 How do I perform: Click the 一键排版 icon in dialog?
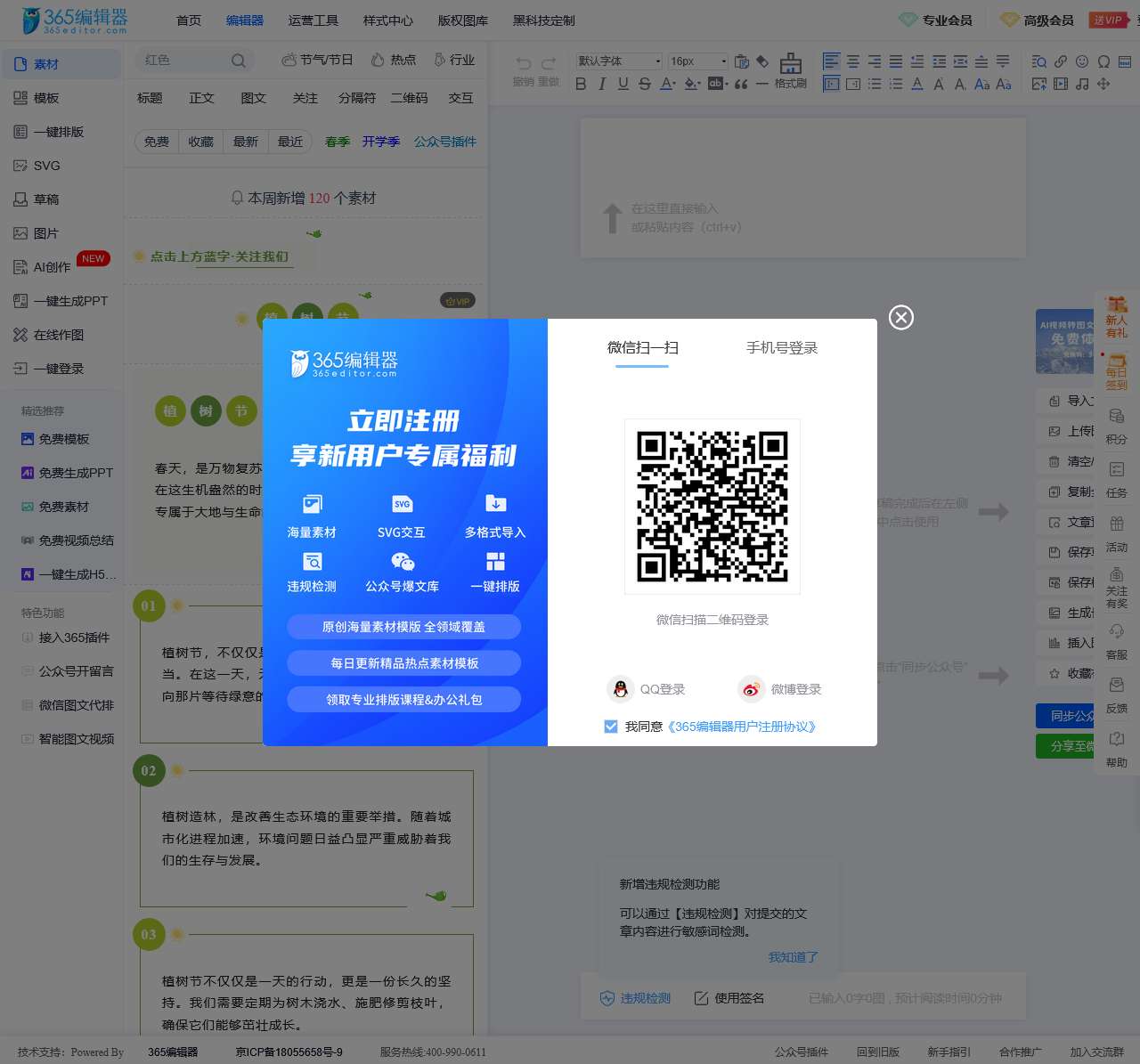point(496,562)
